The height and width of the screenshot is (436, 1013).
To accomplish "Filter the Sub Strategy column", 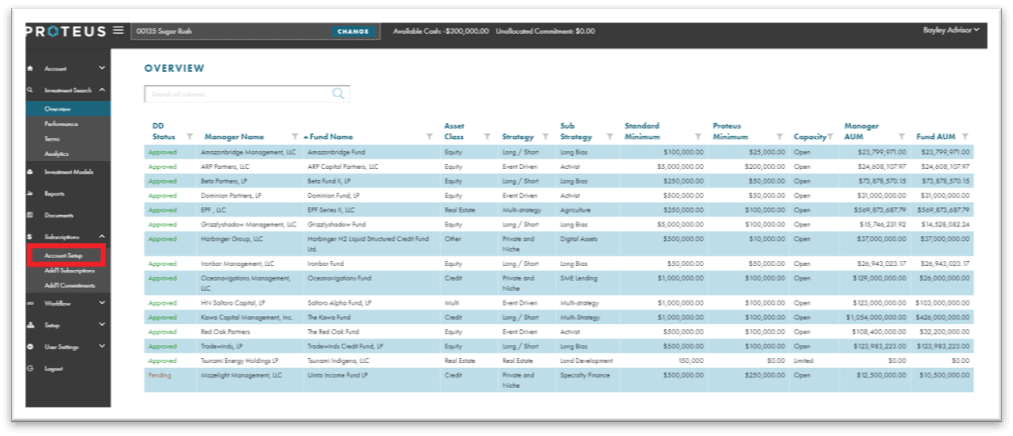I will click(609, 137).
